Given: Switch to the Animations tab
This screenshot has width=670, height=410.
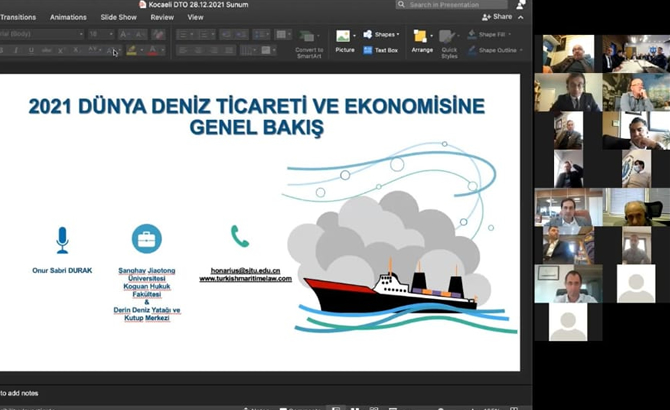Looking at the screenshot, I should (68, 17).
